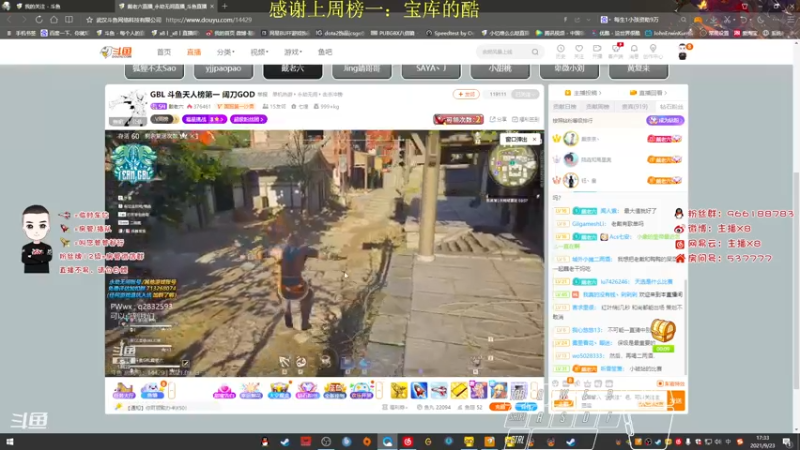Image resolution: width=800 pixels, height=450 pixels.
Task: Open the Windows Start button
Action: pos(9,442)
